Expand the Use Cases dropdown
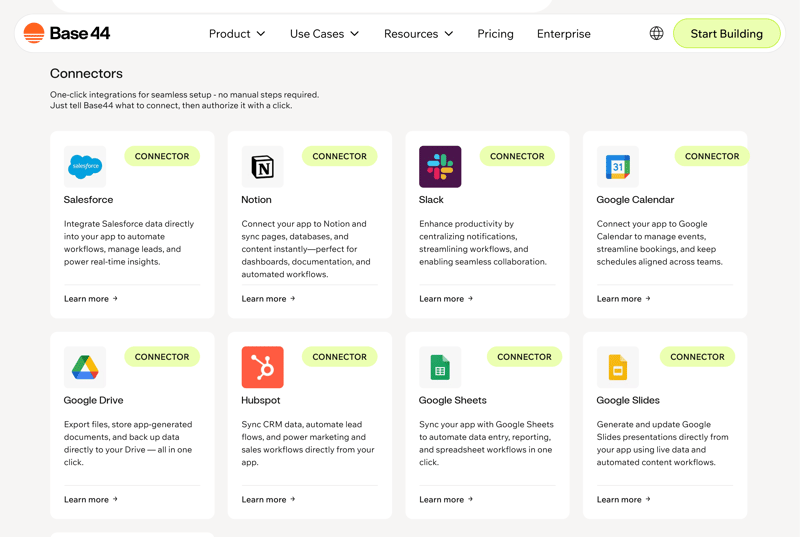800x537 pixels. (x=324, y=34)
